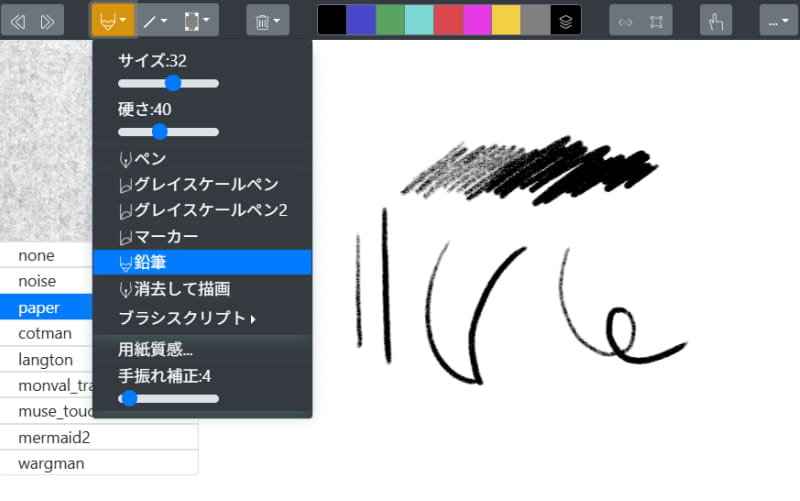Image resolution: width=800 pixels, height=501 pixels.
Task: Choose the グレイスケールペン brush option
Action: pos(202,184)
